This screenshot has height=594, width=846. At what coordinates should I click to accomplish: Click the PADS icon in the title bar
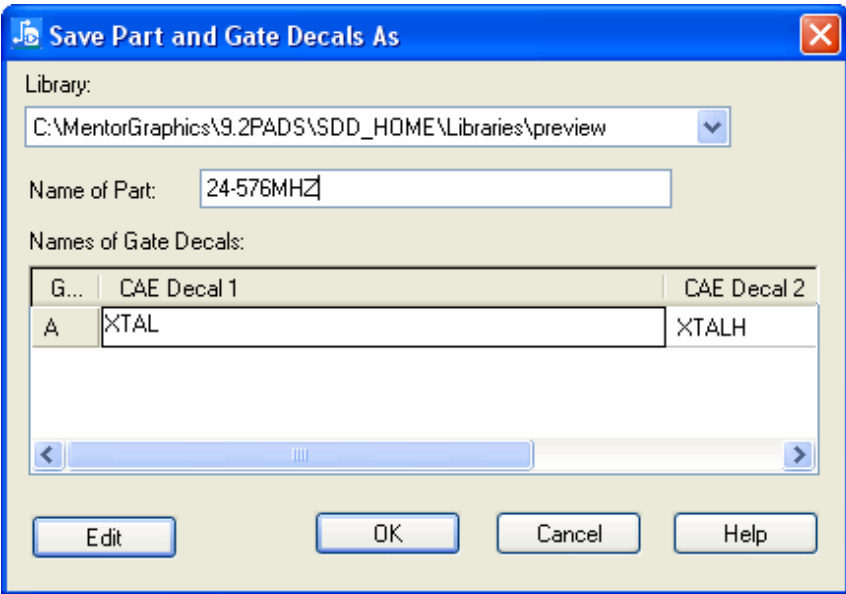[x=27, y=35]
